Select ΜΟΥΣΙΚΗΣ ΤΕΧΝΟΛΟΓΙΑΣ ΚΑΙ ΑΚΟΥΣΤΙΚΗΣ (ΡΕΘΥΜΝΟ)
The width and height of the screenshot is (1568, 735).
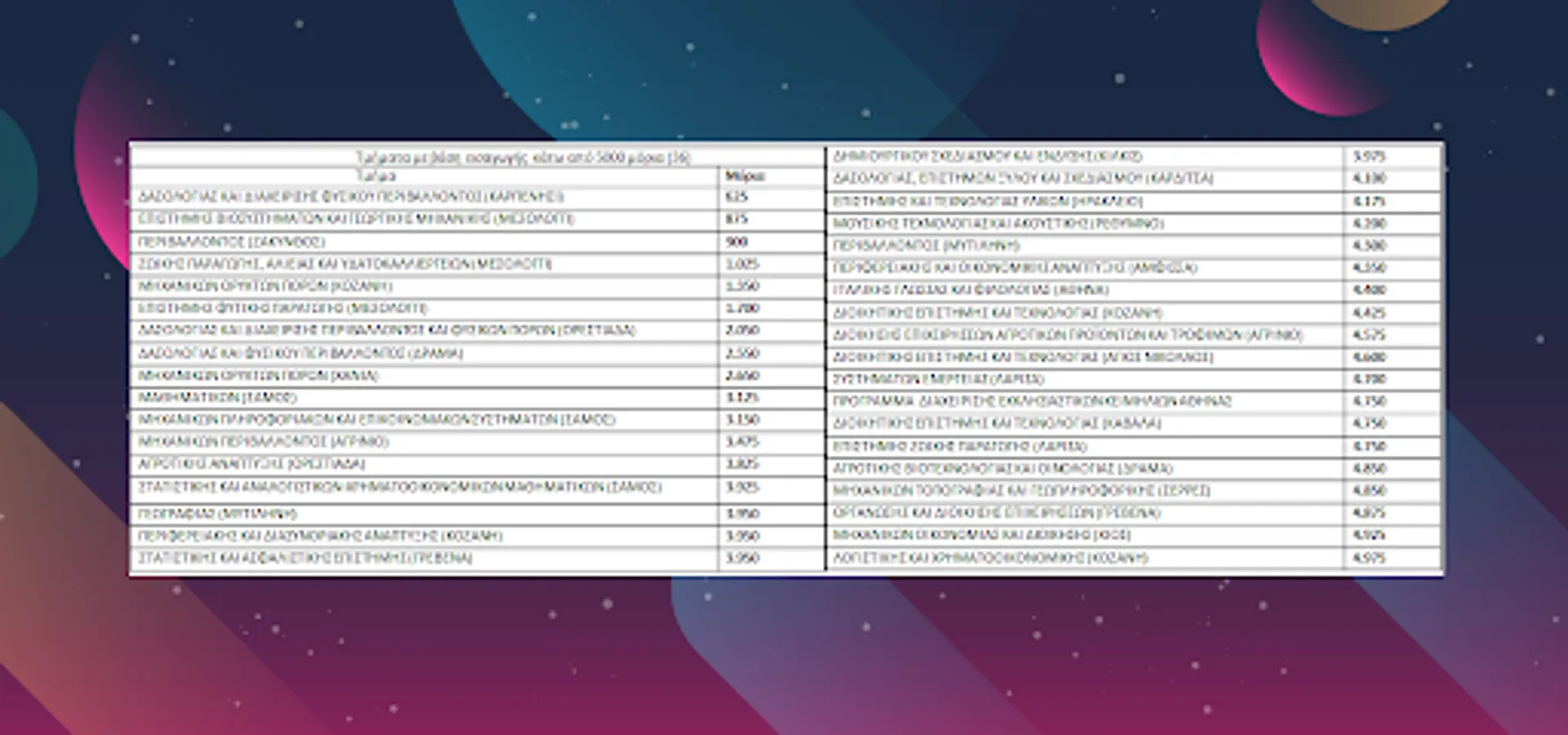point(999,223)
